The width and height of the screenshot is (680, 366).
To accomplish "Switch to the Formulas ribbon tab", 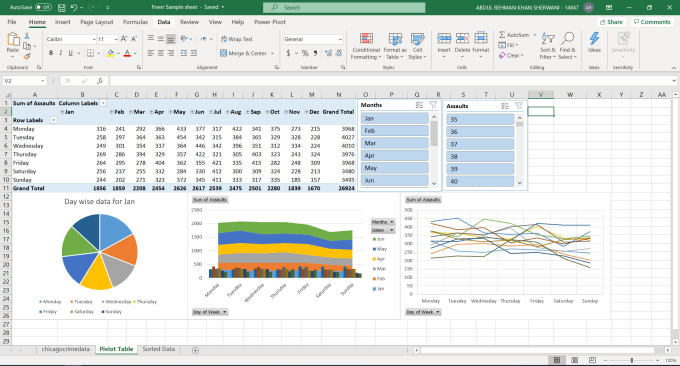I will point(135,22).
